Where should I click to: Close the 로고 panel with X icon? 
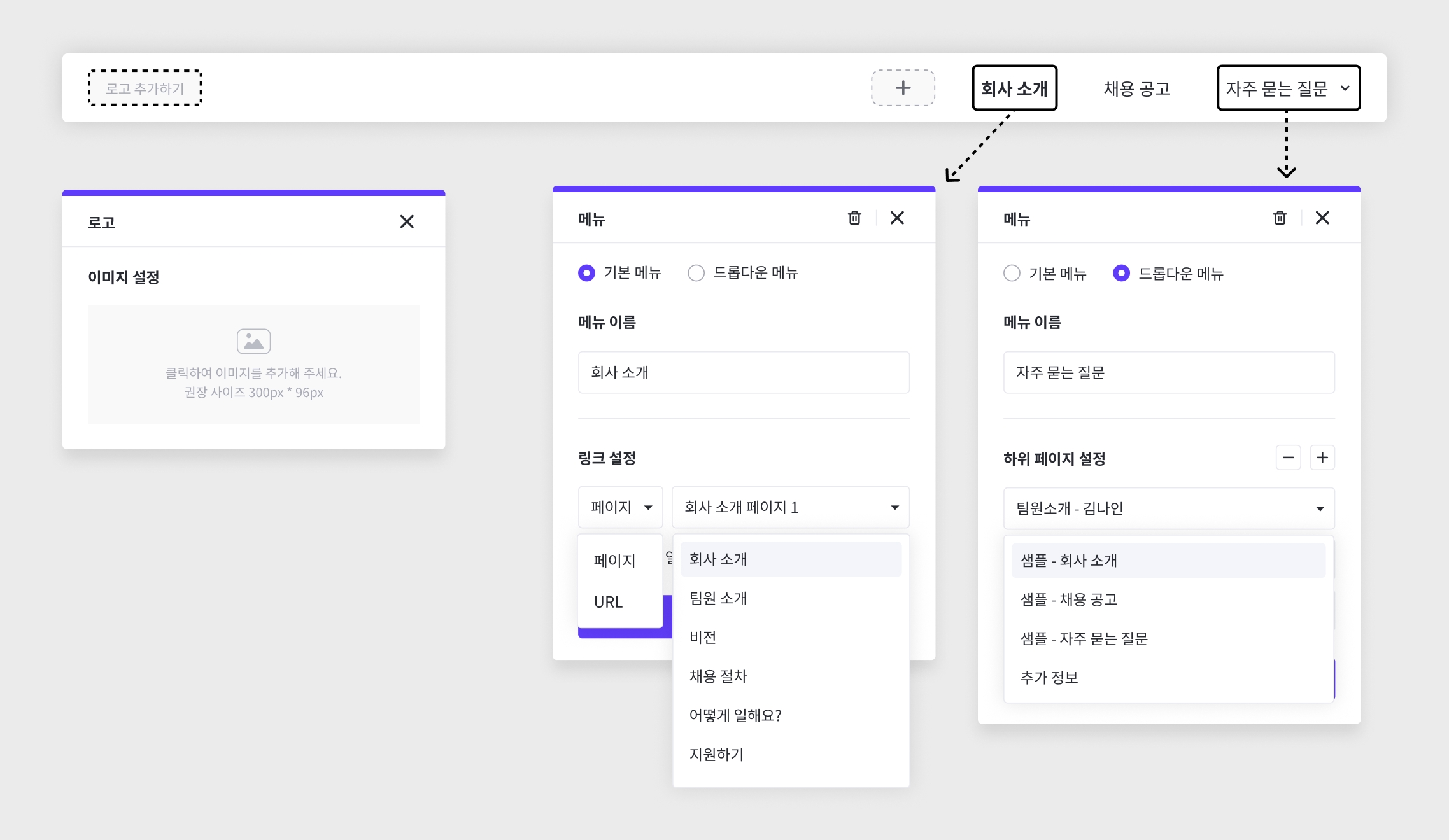click(x=407, y=221)
